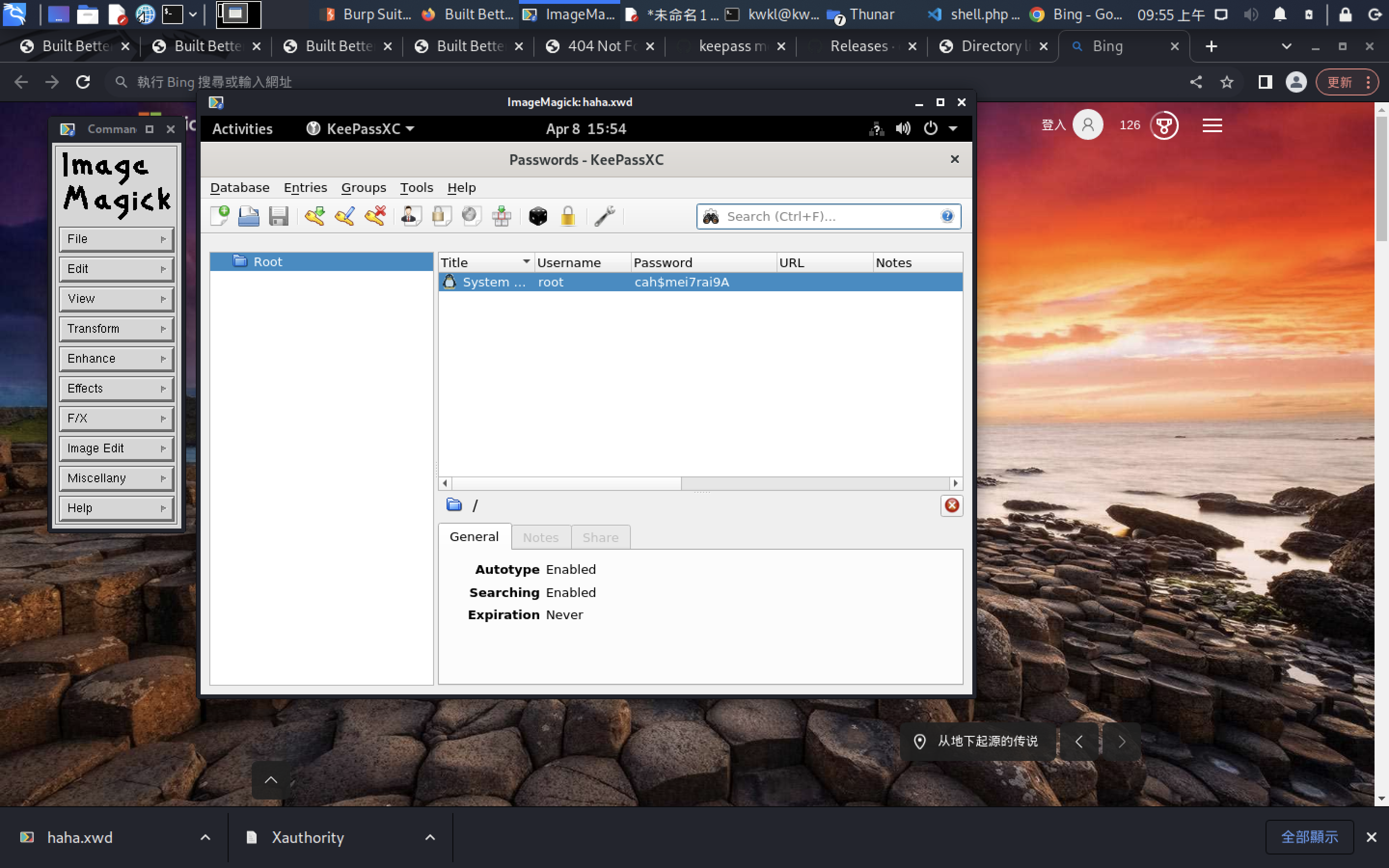Open the password generator dice icon
This screenshot has width=1389, height=868.
point(538,216)
